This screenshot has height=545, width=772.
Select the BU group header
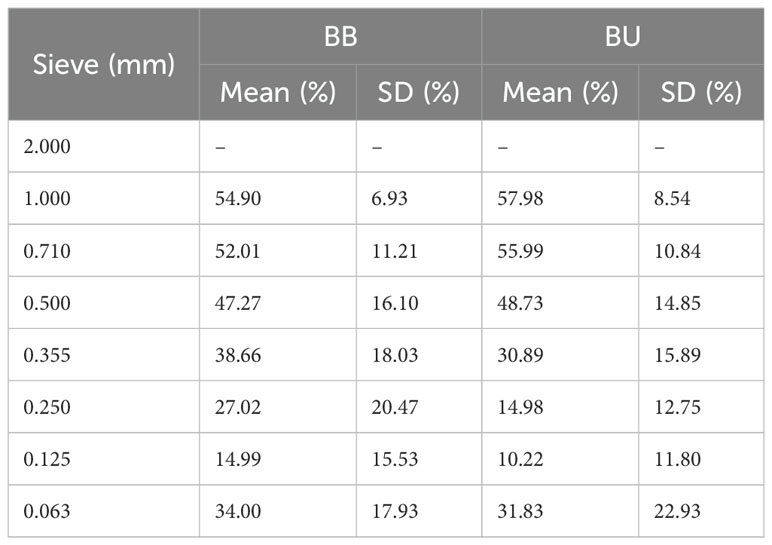tap(622, 39)
